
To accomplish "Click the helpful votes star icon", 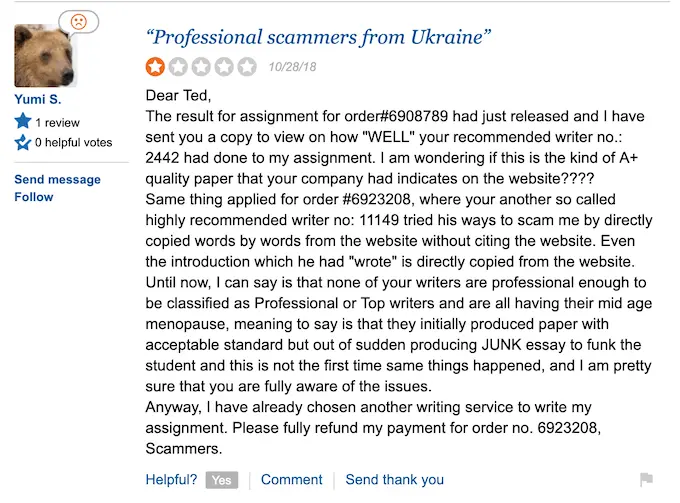I will click(x=23, y=143).
